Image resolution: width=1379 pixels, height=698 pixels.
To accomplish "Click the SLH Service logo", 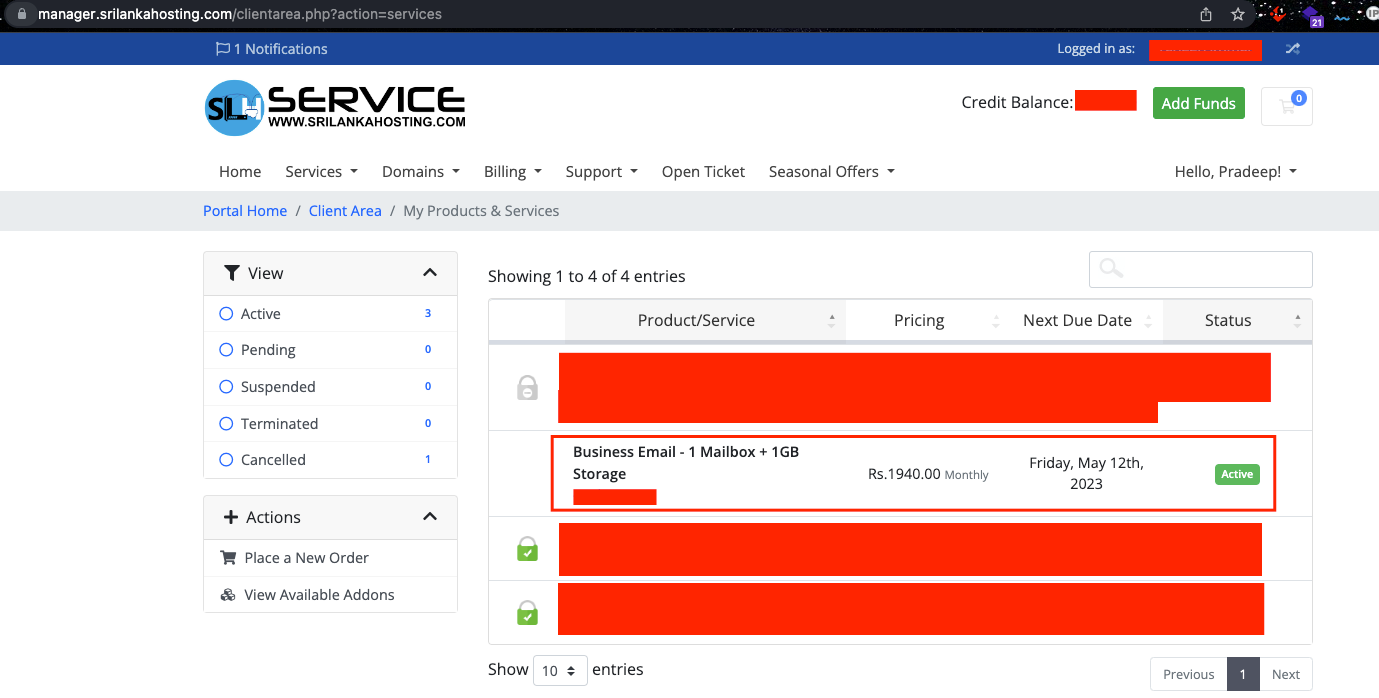I will [x=334, y=106].
